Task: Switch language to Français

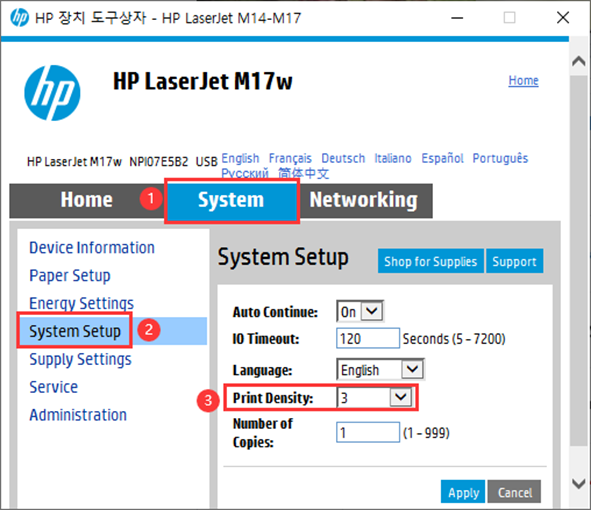Action: click(x=290, y=158)
